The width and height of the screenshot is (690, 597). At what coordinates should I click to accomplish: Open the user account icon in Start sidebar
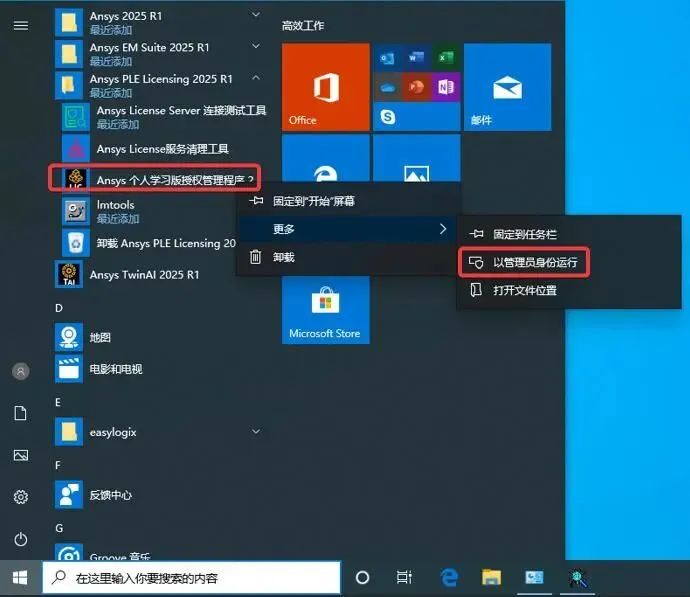21,371
